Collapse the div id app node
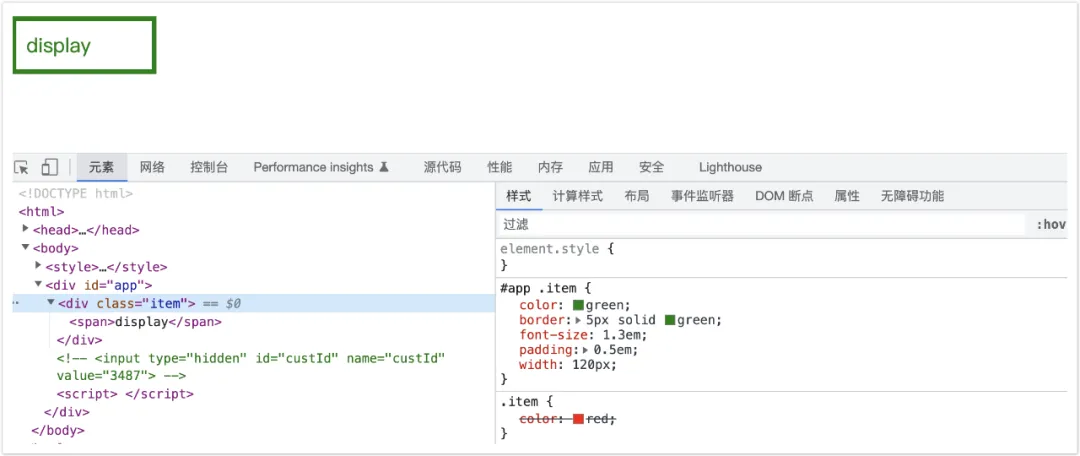The height and width of the screenshot is (456, 1080). pos(39,284)
